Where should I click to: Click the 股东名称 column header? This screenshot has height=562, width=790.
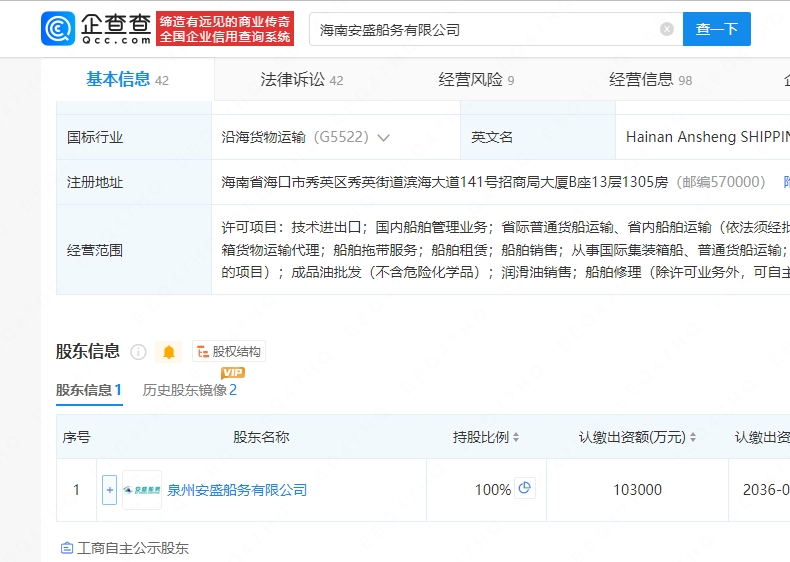[x=261, y=437]
